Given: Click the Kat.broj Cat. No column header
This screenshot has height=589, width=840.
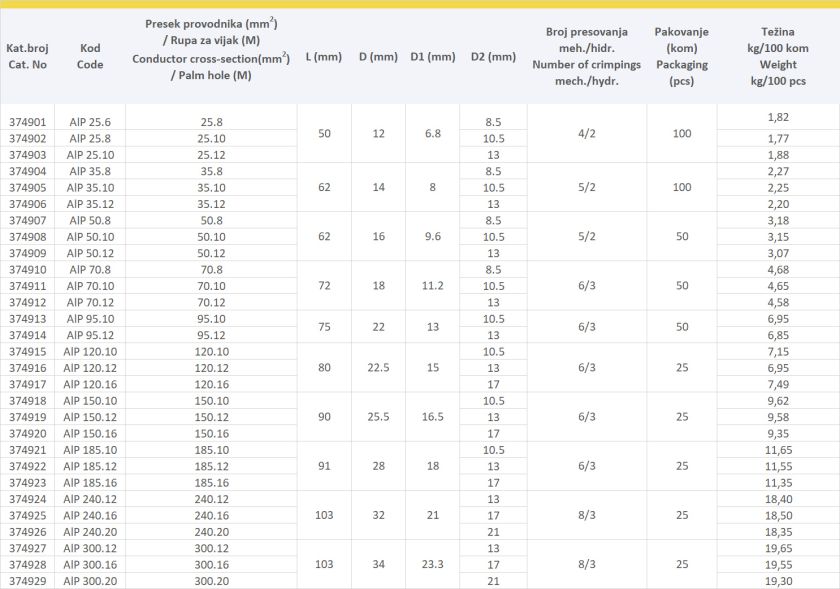Looking at the screenshot, I should coord(26,56).
